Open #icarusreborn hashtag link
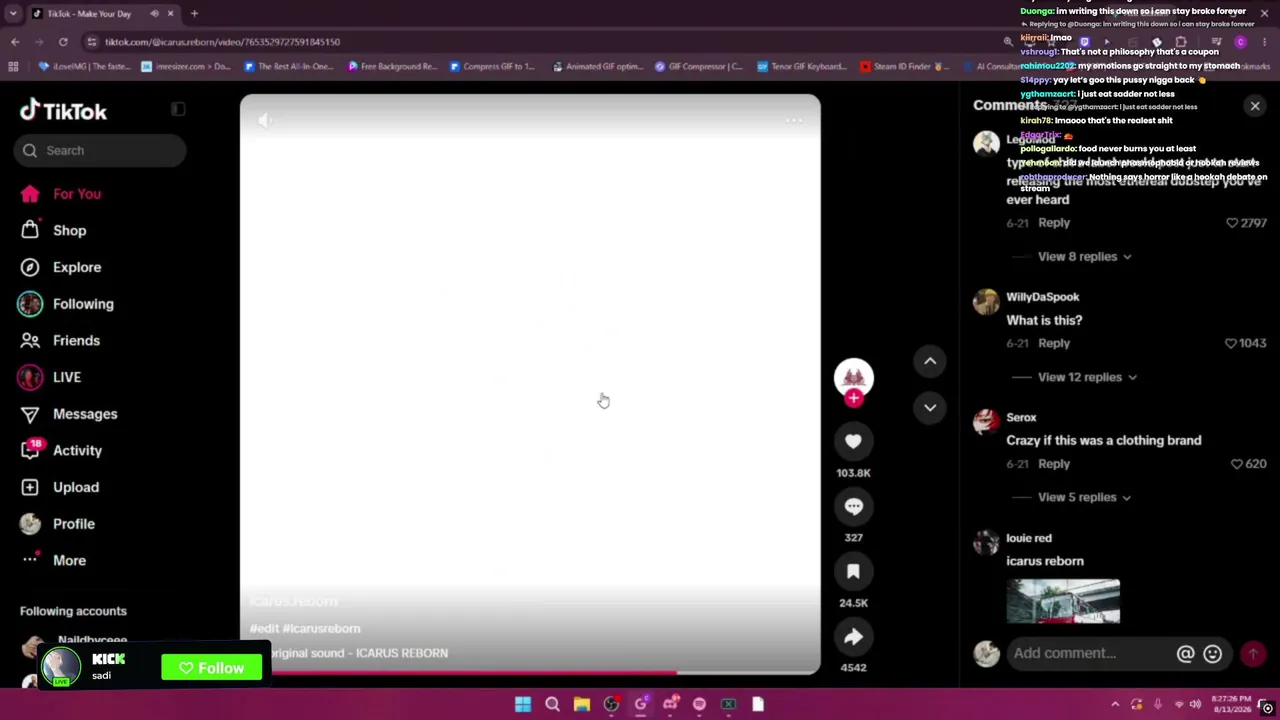This screenshot has height=720, width=1280. tap(321, 628)
